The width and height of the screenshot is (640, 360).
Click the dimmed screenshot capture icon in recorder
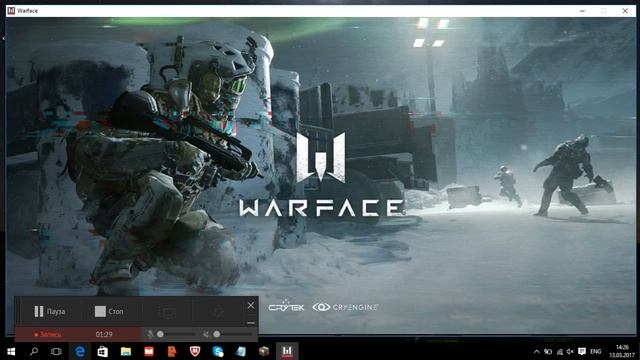[167, 312]
